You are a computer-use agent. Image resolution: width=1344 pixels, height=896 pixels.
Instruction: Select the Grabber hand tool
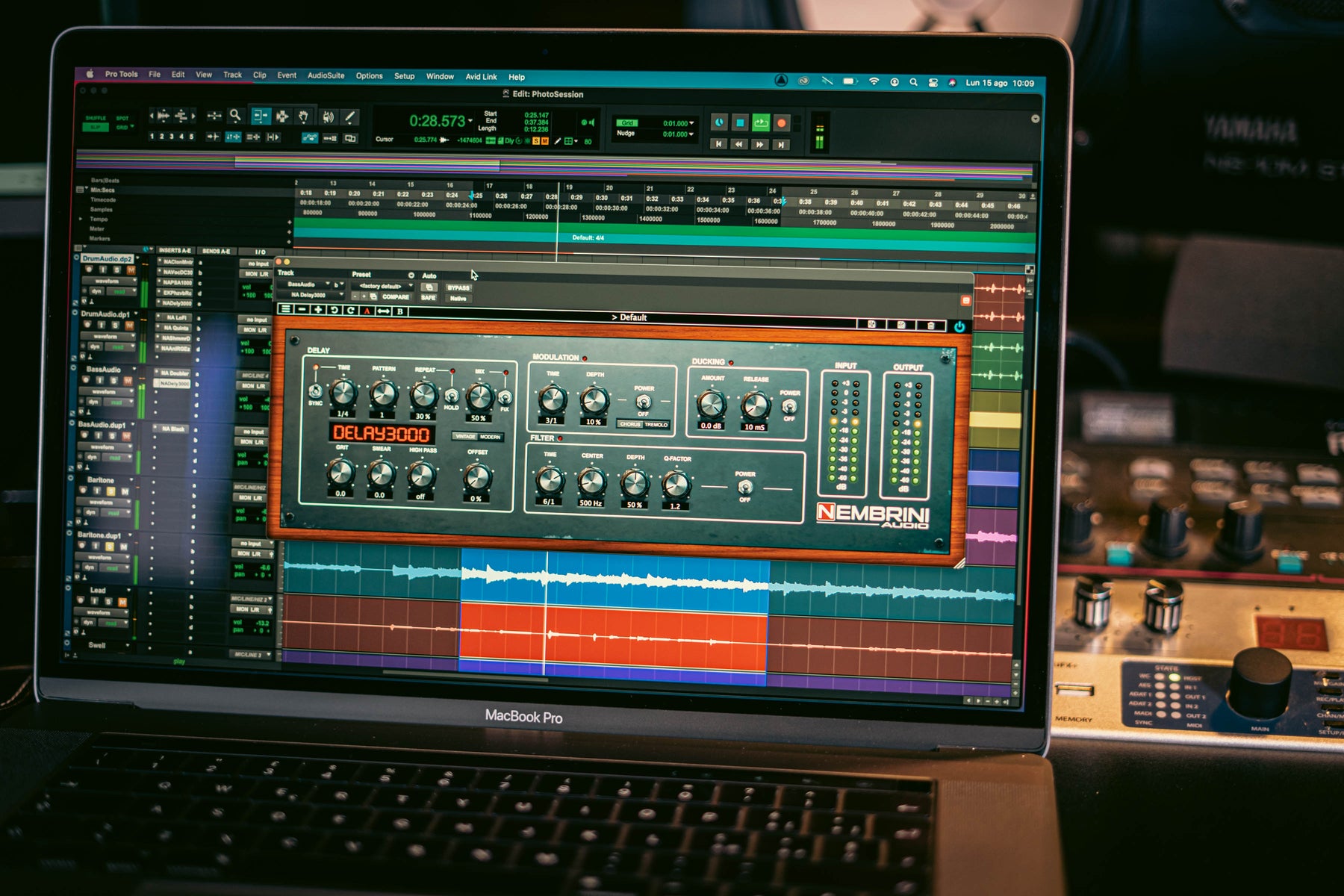pos(303,116)
